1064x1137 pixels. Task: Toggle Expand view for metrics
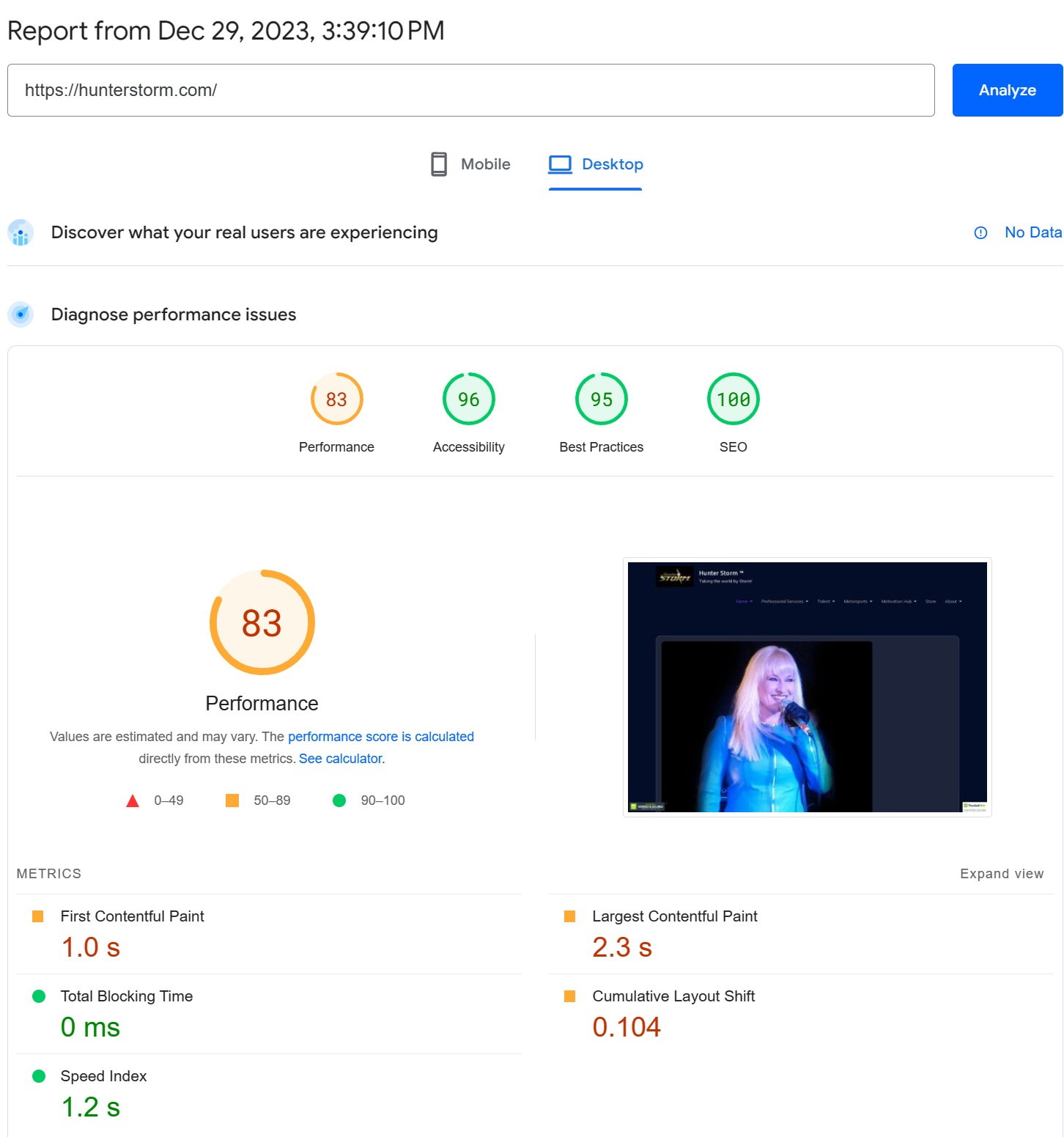tap(1001, 874)
